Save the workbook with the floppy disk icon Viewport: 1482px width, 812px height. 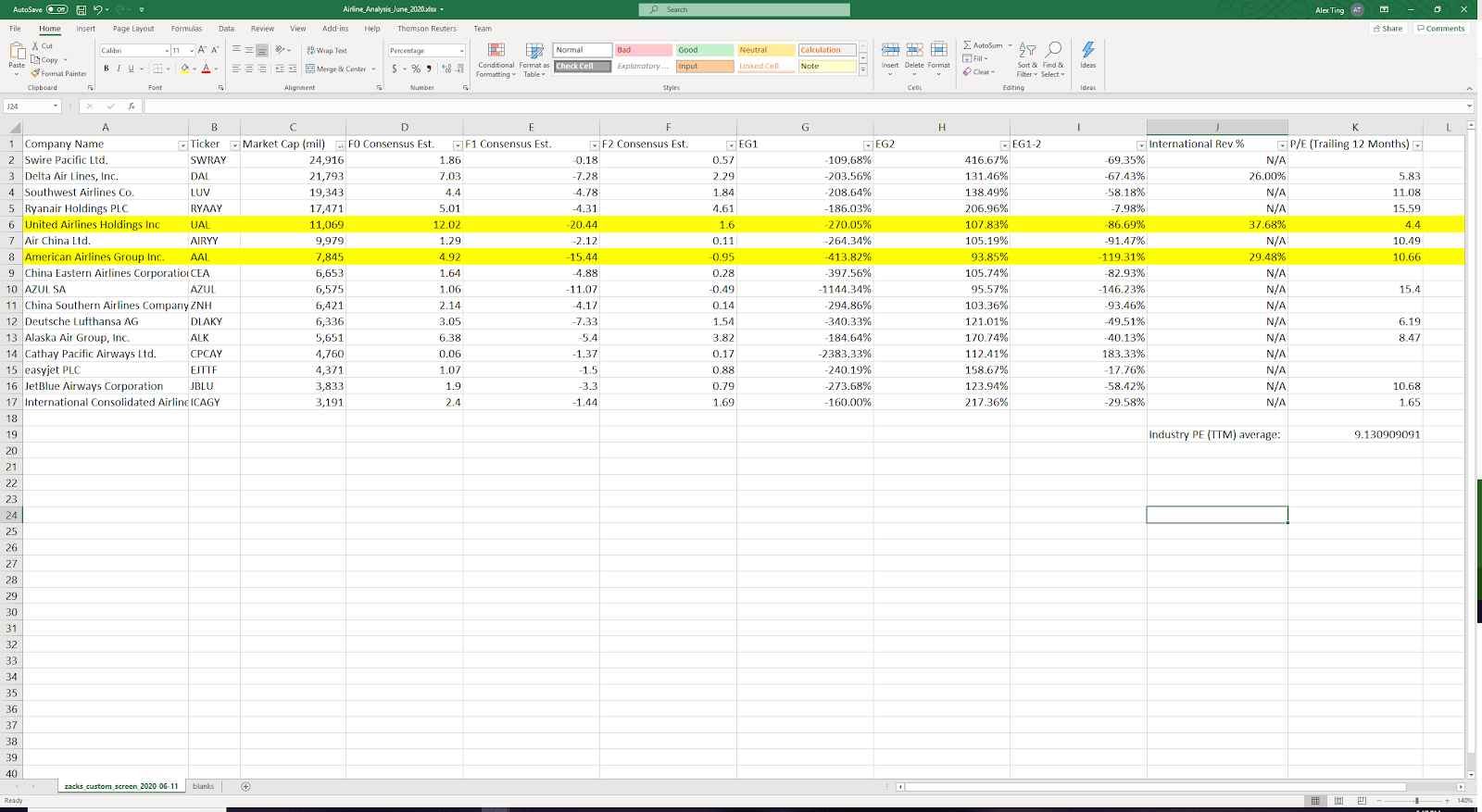pyautogui.click(x=82, y=9)
